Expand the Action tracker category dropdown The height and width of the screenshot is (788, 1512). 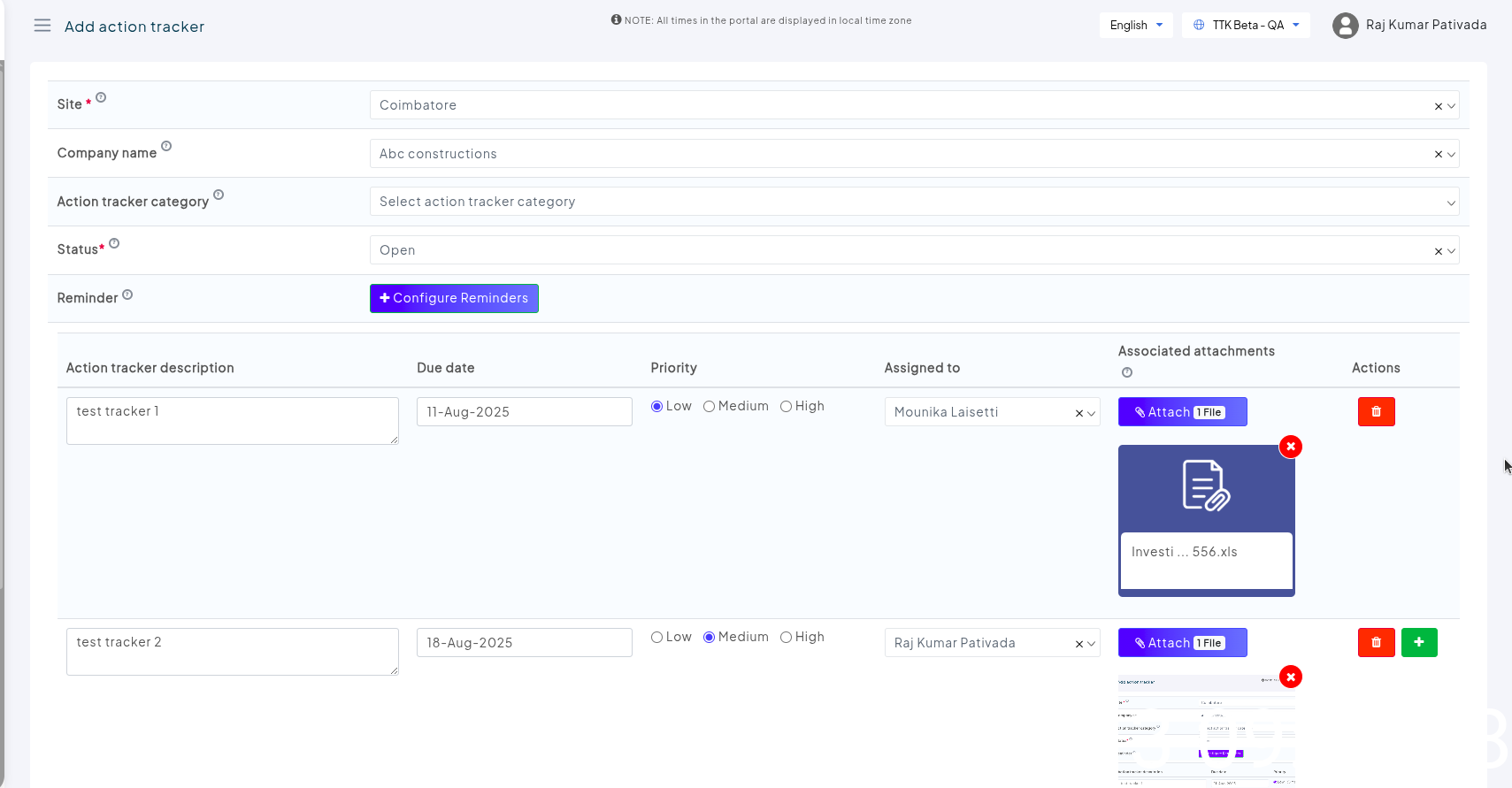913,202
